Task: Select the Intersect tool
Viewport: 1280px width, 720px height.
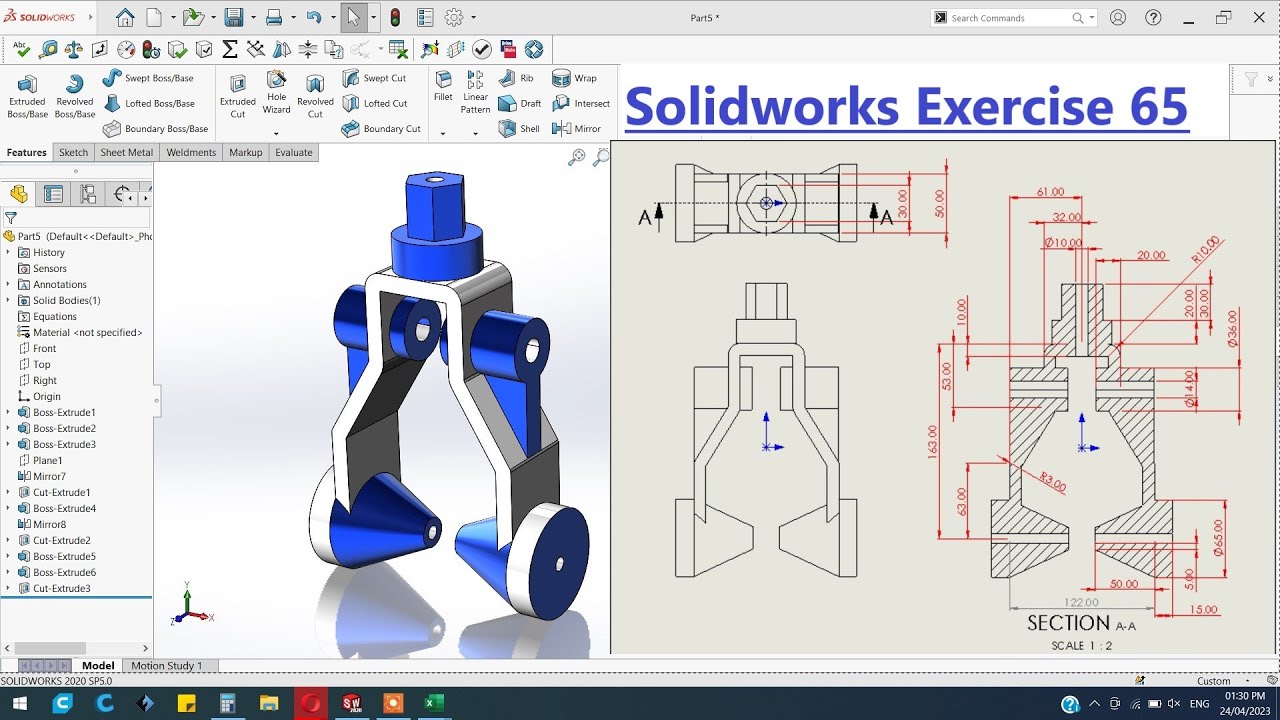Action: (581, 103)
